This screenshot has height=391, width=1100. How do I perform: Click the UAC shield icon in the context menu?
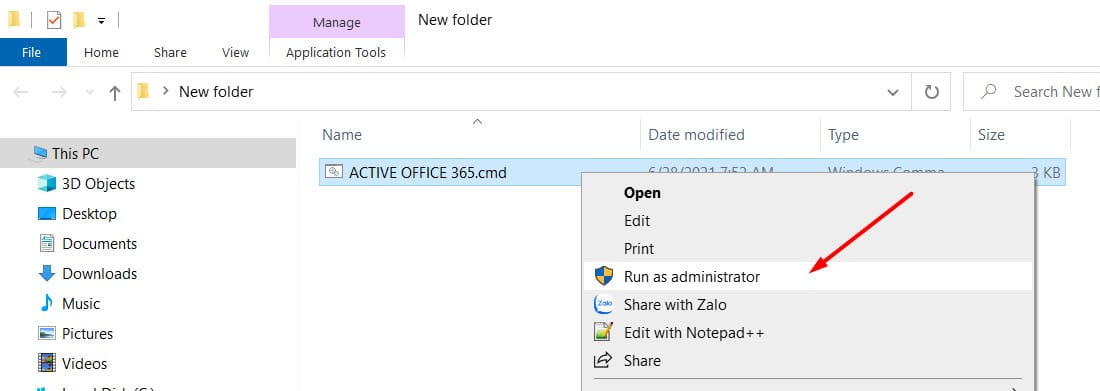coord(603,276)
